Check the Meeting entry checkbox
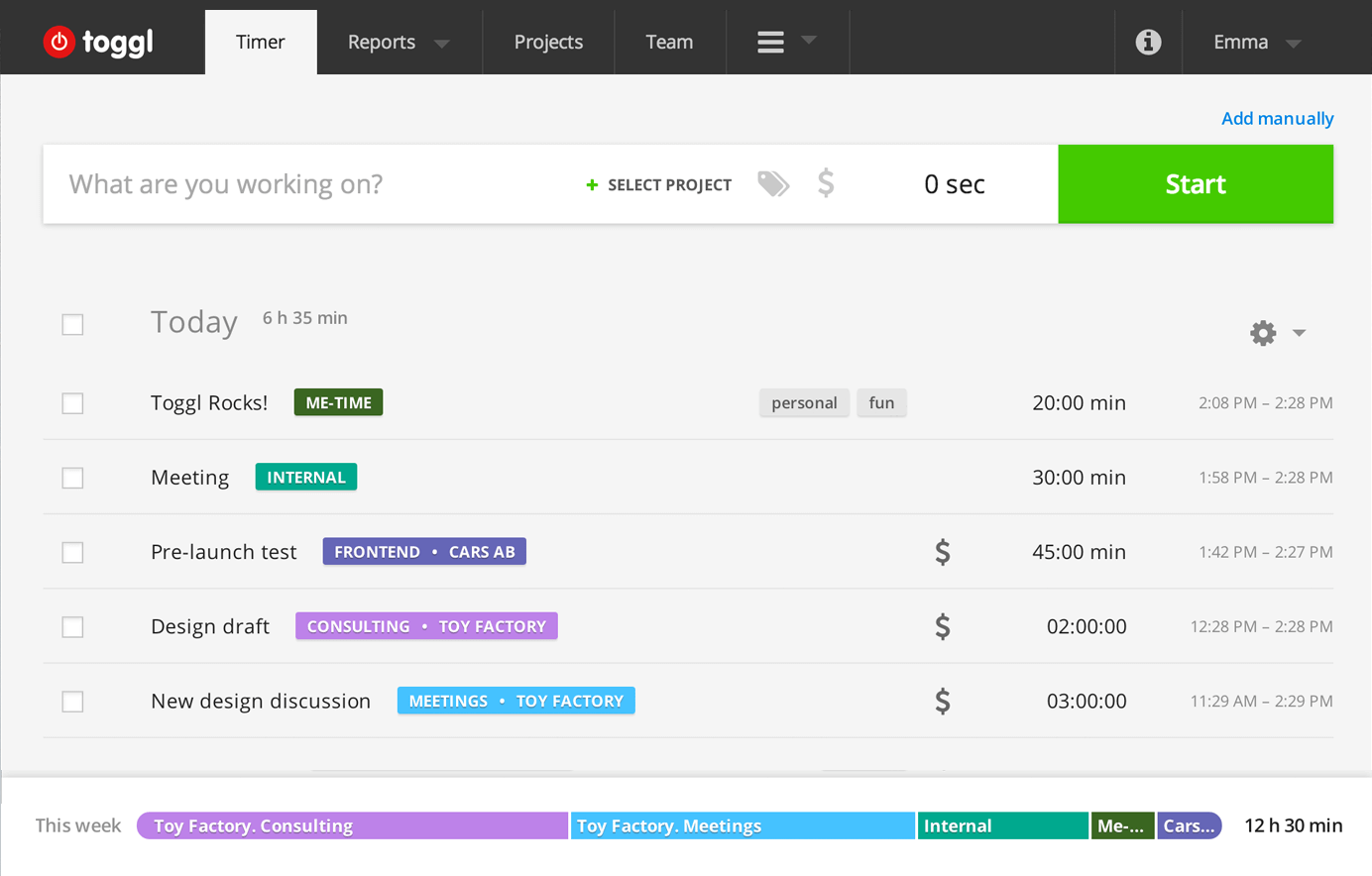Image resolution: width=1372 pixels, height=876 pixels. pyautogui.click(x=72, y=478)
